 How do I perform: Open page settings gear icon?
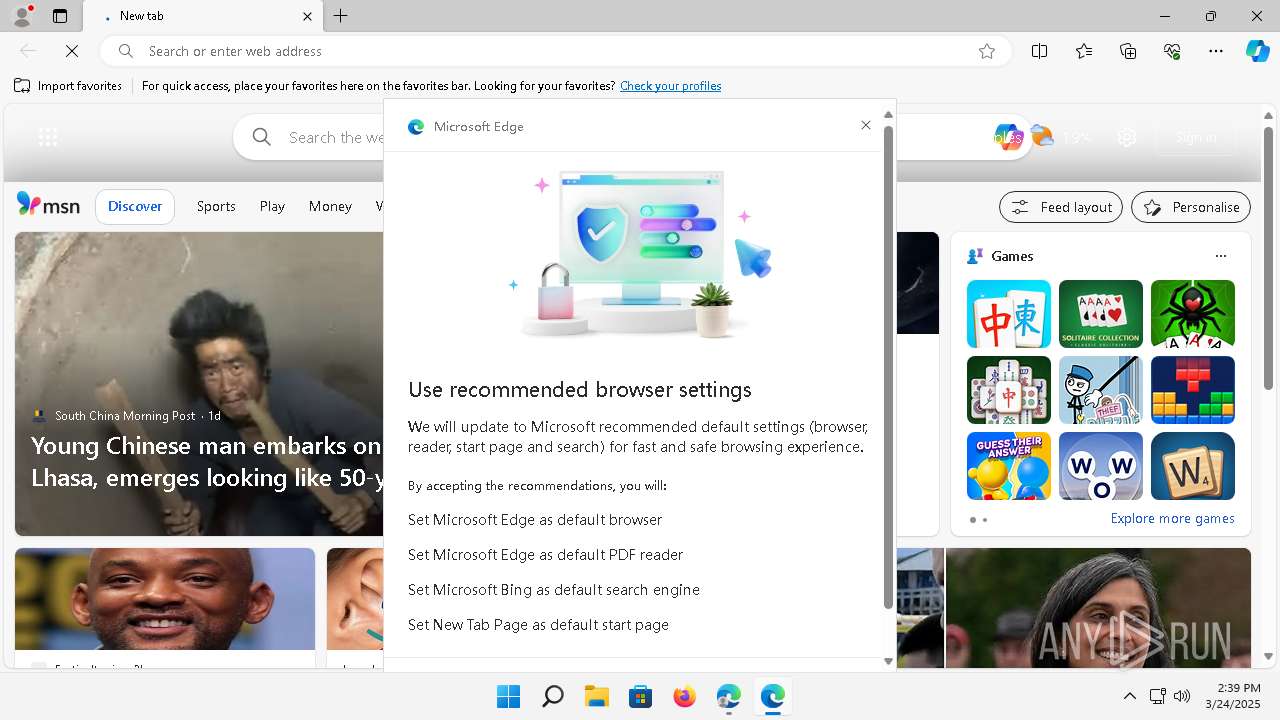click(x=1127, y=138)
